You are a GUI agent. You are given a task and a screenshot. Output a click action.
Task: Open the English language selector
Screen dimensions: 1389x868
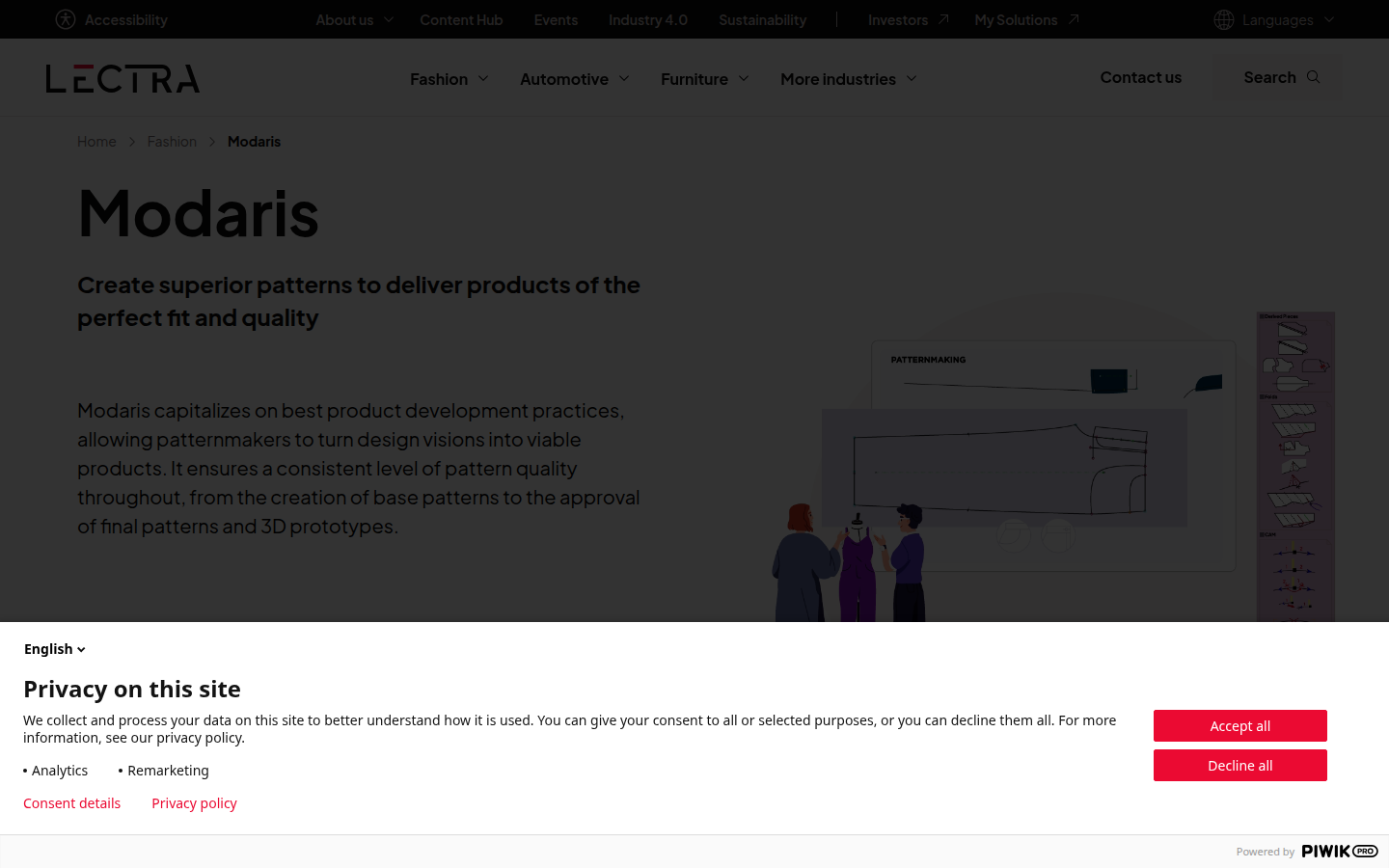pyautogui.click(x=55, y=649)
